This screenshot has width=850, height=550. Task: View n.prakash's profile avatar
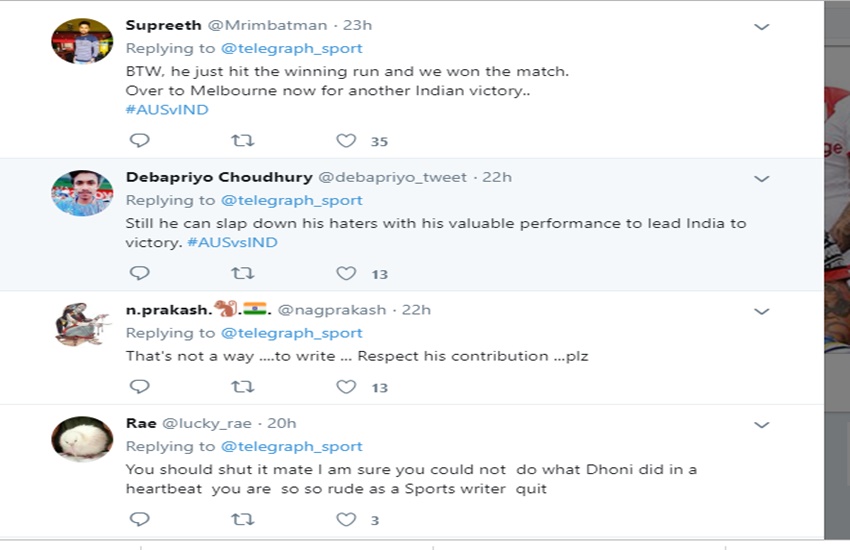82,325
